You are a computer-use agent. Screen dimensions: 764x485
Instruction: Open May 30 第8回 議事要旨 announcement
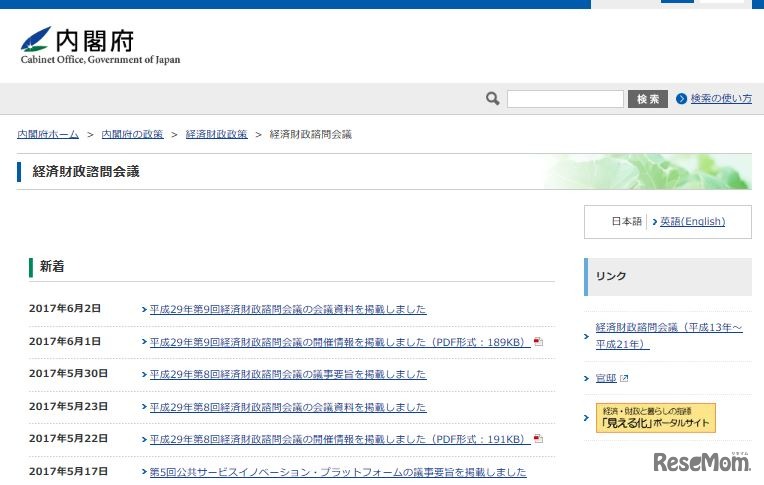click(x=288, y=374)
